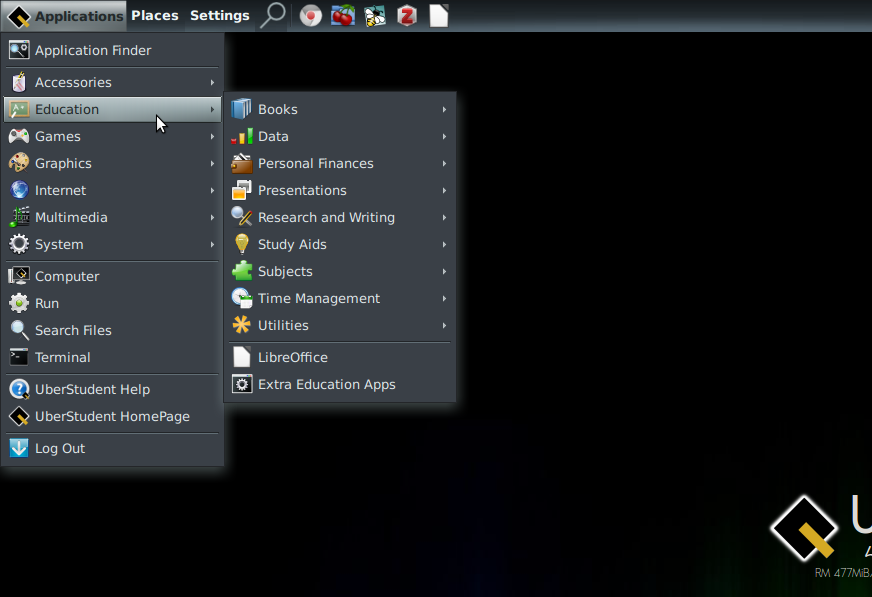This screenshot has height=597, width=872.
Task: Choose Search Files from the Applications menu
Action: coord(73,330)
